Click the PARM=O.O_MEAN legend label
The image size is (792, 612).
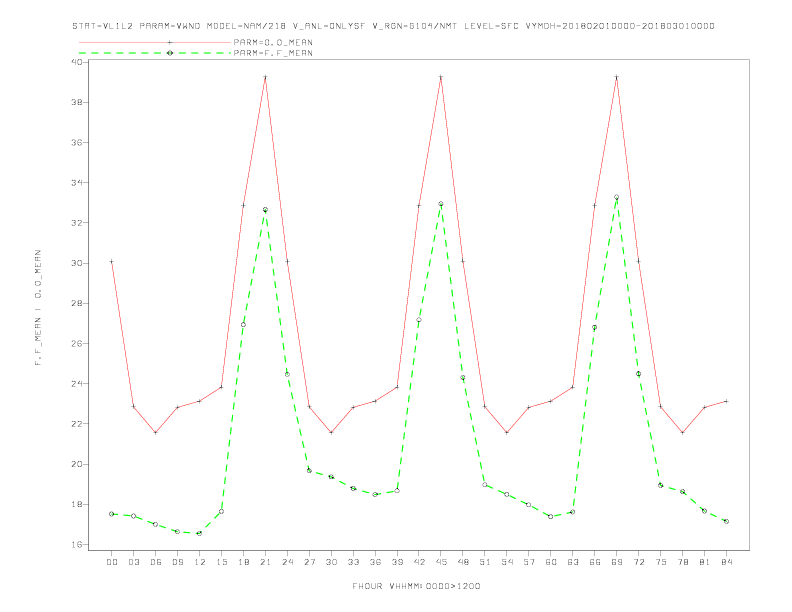pos(273,42)
